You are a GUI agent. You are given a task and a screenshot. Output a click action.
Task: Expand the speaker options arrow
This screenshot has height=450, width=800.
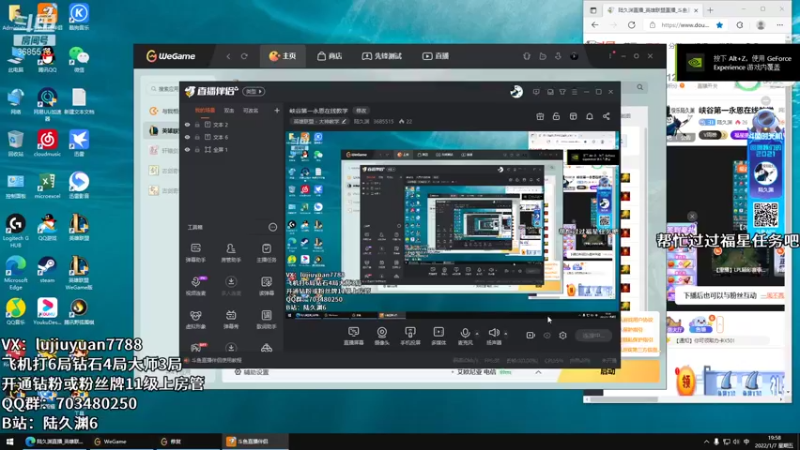506,334
